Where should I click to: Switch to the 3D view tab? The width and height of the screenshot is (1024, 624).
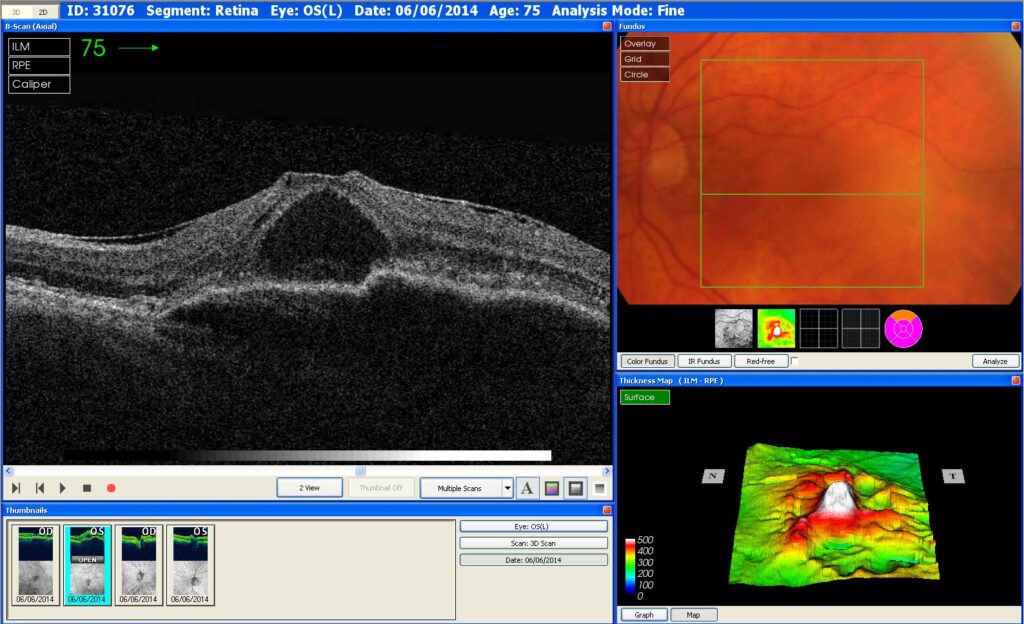click(16, 12)
